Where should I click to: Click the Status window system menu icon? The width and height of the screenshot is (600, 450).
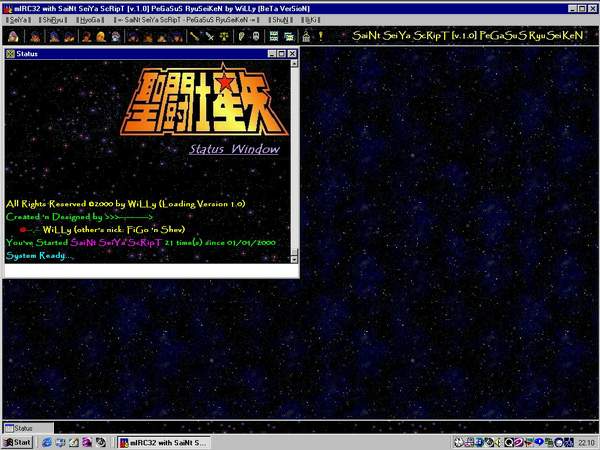coord(10,54)
